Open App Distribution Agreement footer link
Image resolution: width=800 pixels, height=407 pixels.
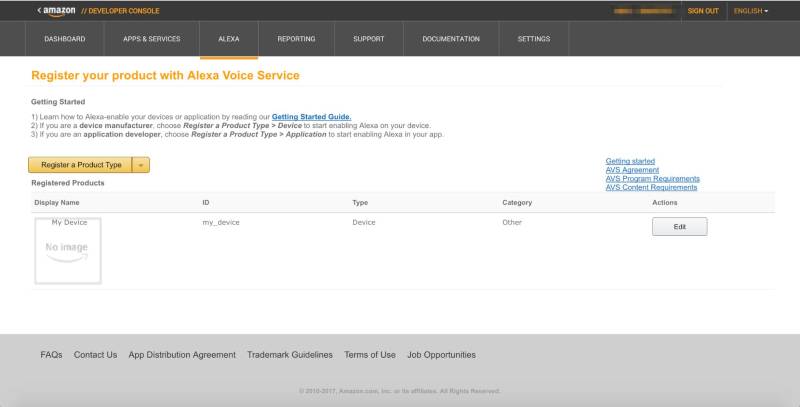click(182, 354)
